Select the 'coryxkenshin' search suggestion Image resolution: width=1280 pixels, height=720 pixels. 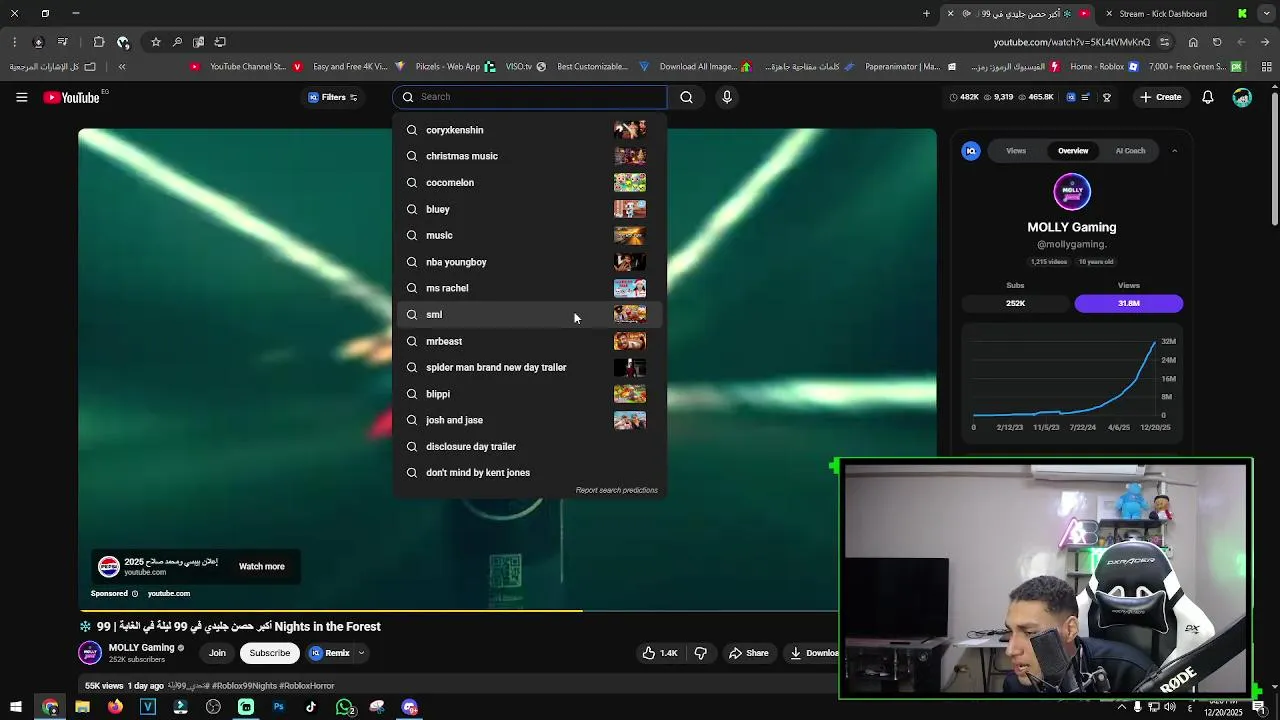[530, 130]
